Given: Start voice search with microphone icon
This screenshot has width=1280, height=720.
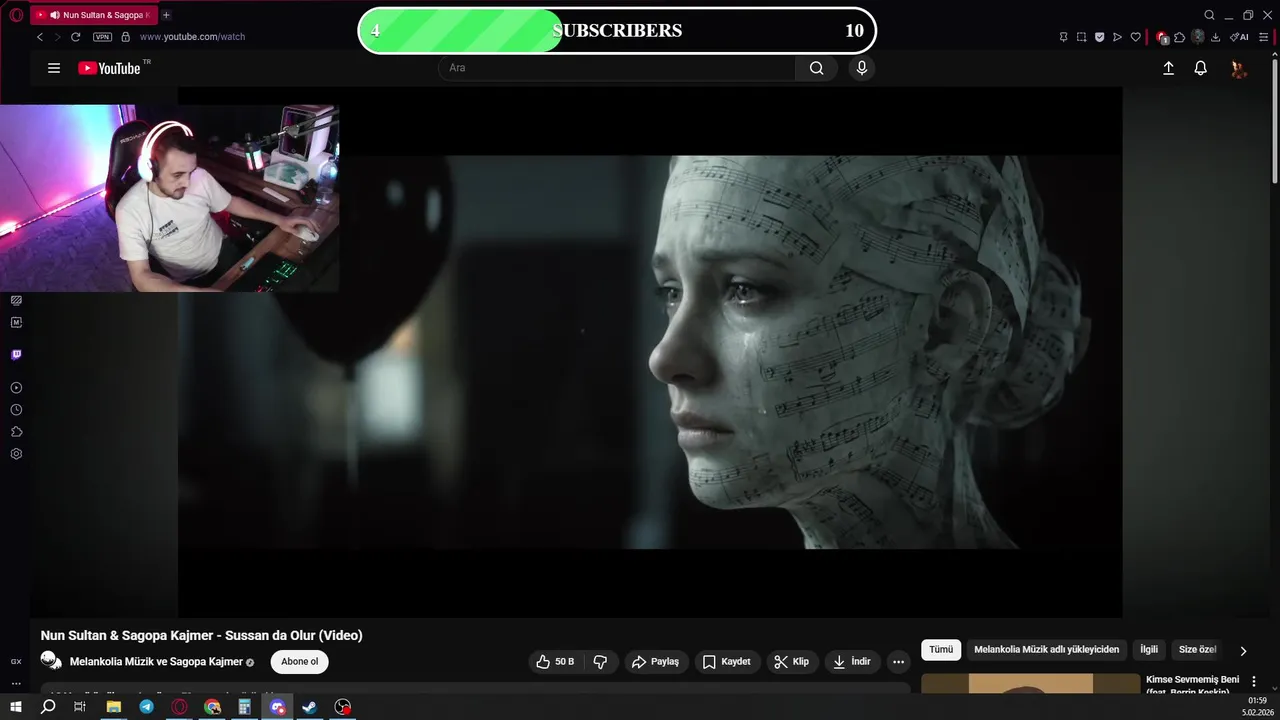Looking at the screenshot, I should 861,68.
